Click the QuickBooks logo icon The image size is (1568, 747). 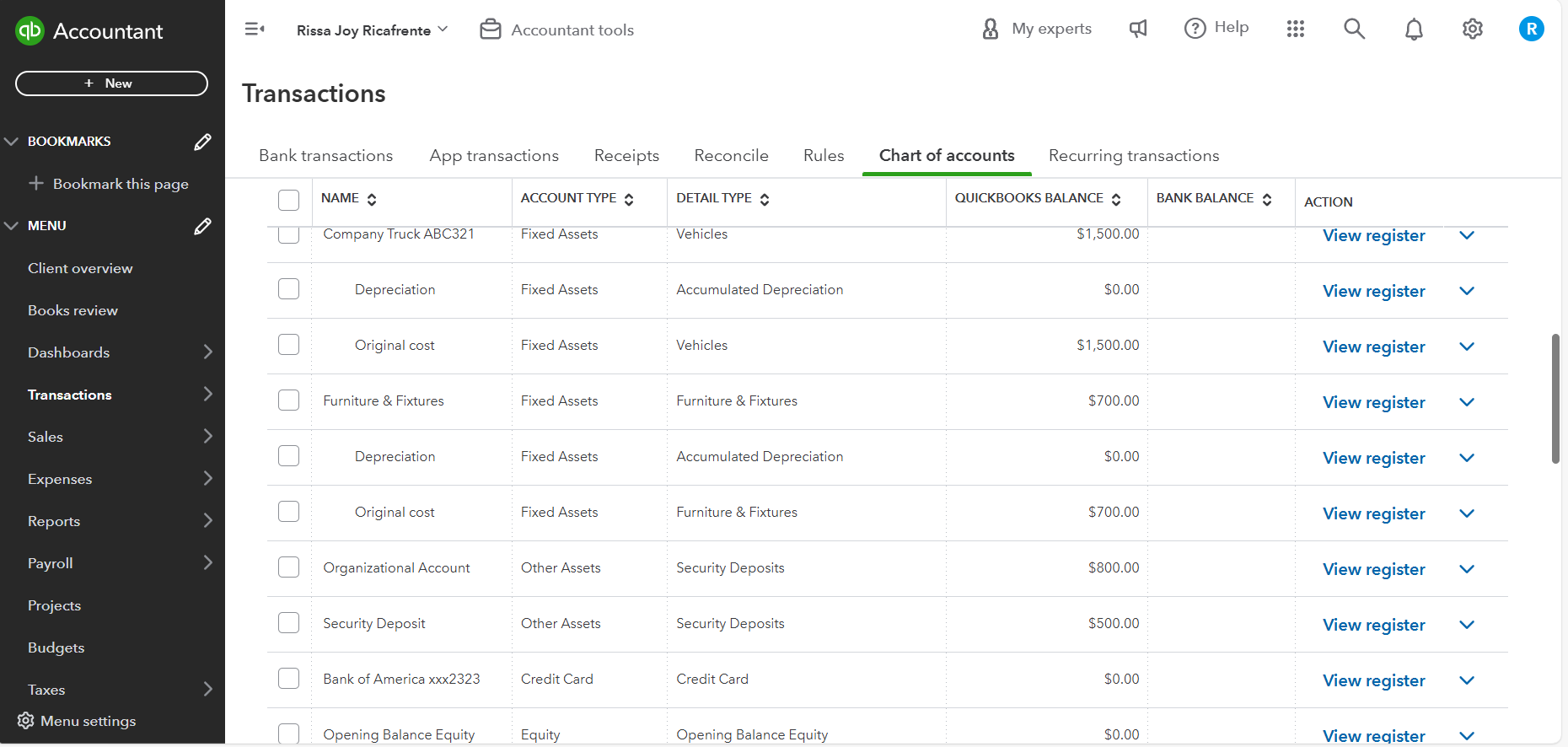30,31
